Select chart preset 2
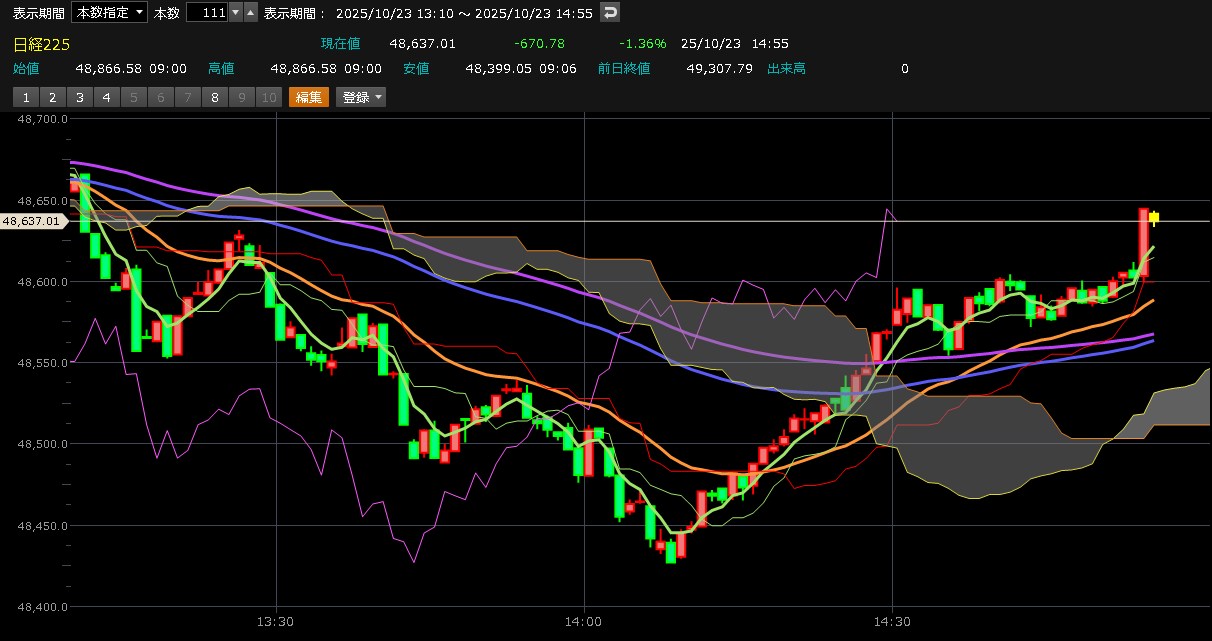The width and height of the screenshot is (1212, 641). point(52,97)
